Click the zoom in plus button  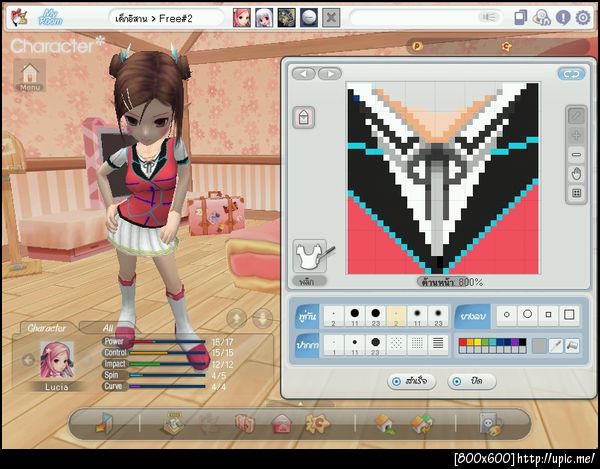click(577, 135)
